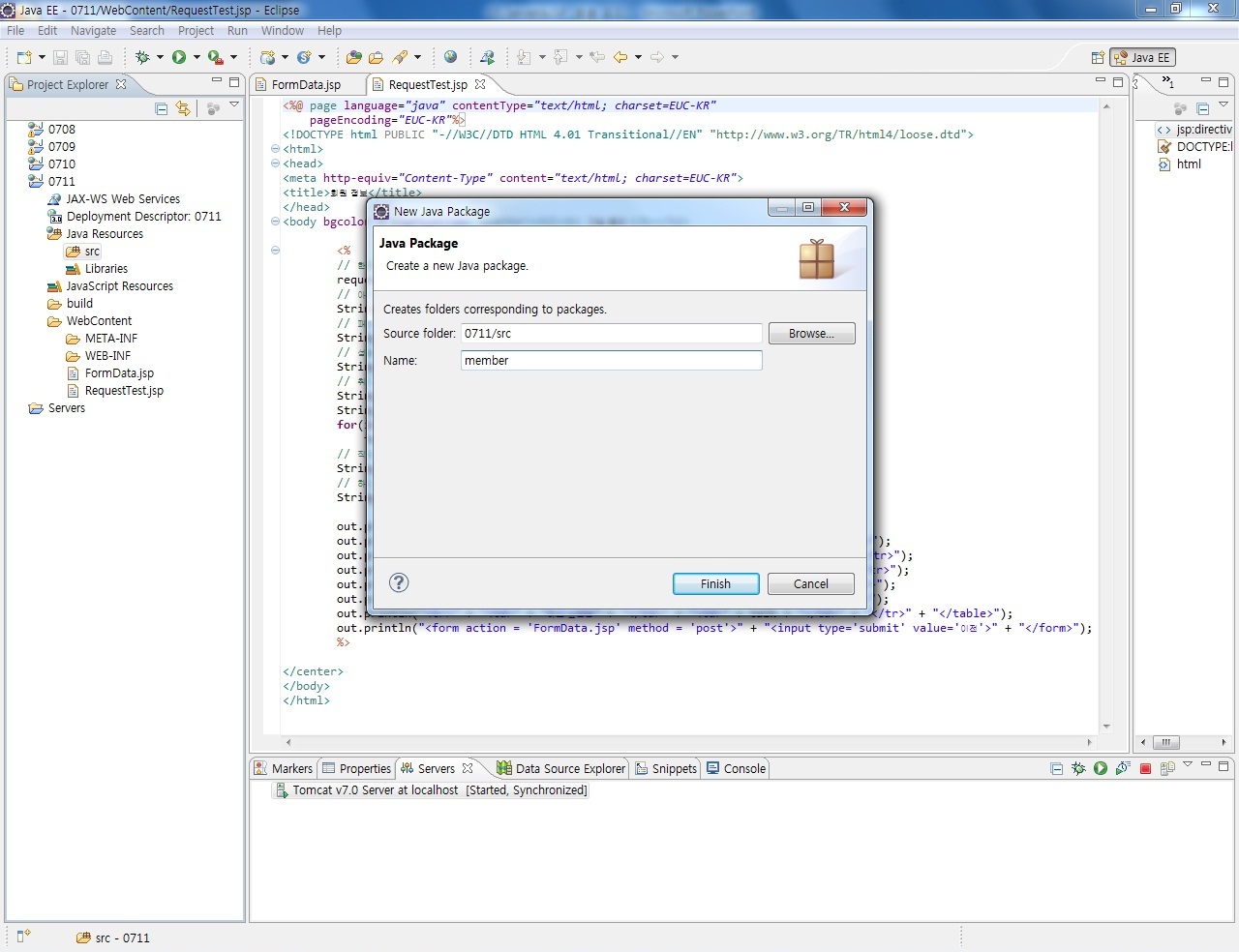Click the Save icon in the toolbar
Screen dimensions: 1239x952
(60, 57)
